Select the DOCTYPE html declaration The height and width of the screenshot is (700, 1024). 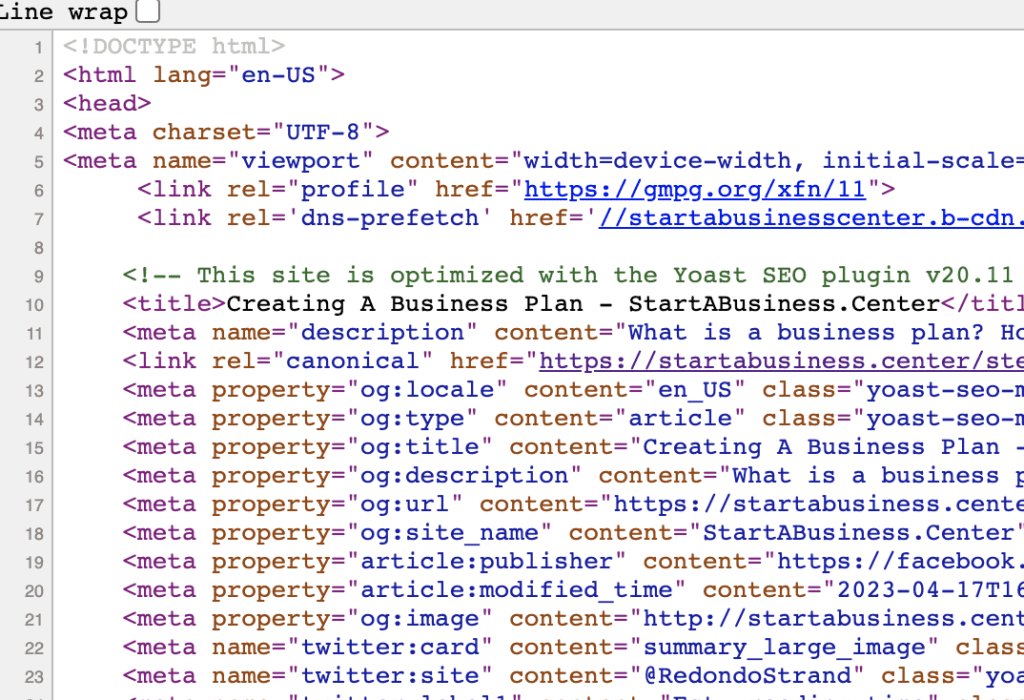click(x=172, y=46)
